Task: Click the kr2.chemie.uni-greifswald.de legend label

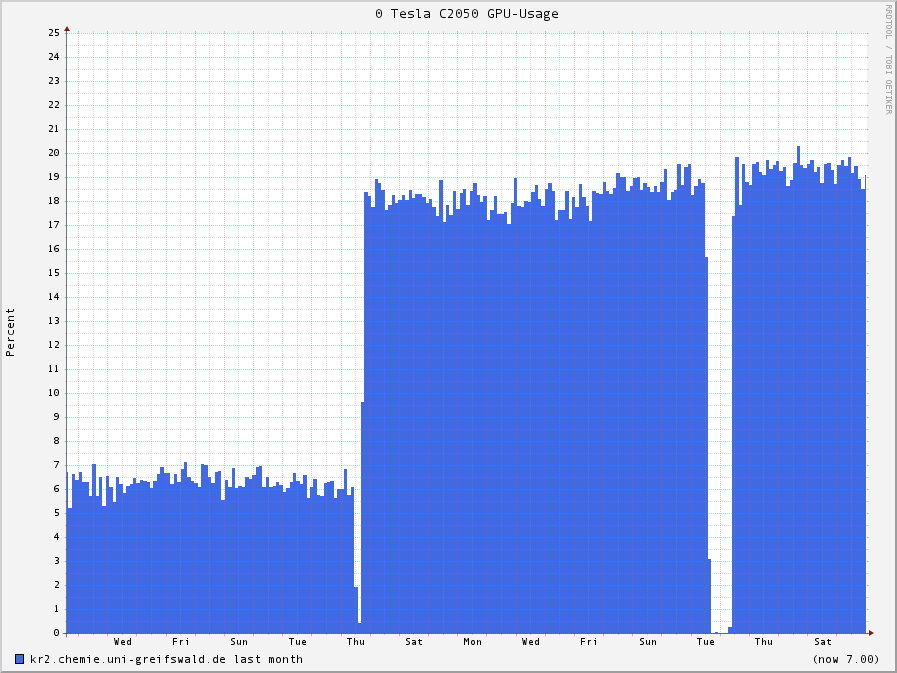Action: click(166, 659)
